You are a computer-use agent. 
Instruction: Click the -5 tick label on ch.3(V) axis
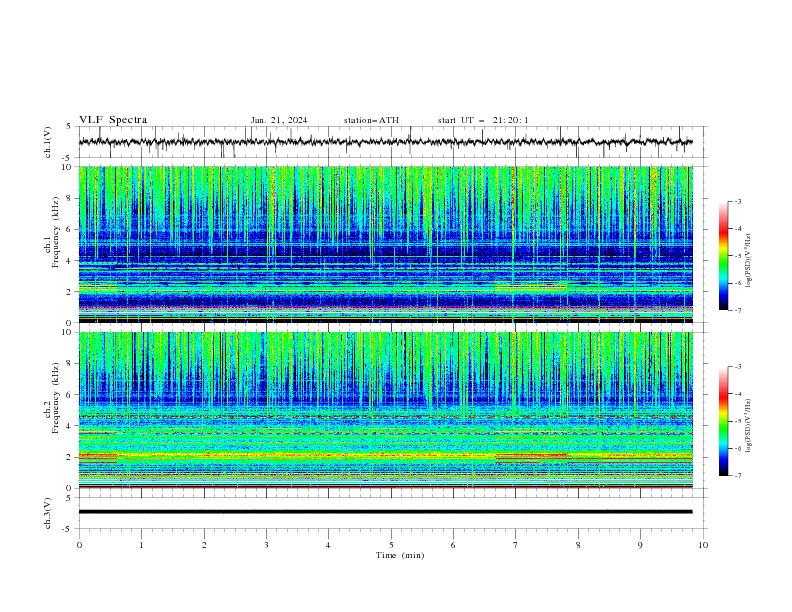(67, 529)
